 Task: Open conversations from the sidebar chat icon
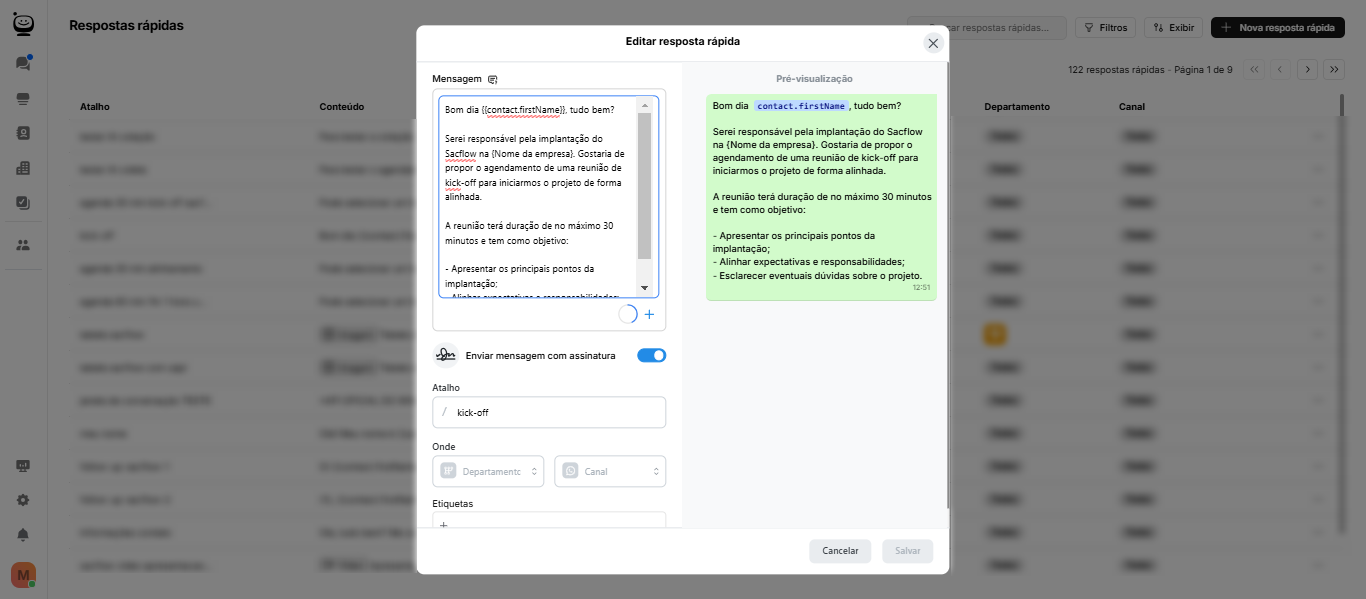(23, 63)
